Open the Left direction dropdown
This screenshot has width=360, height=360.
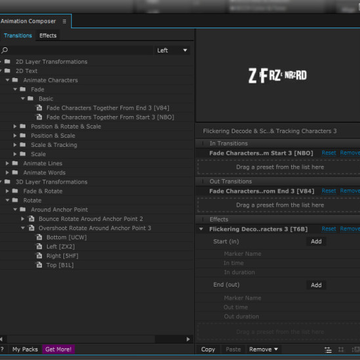coord(172,50)
